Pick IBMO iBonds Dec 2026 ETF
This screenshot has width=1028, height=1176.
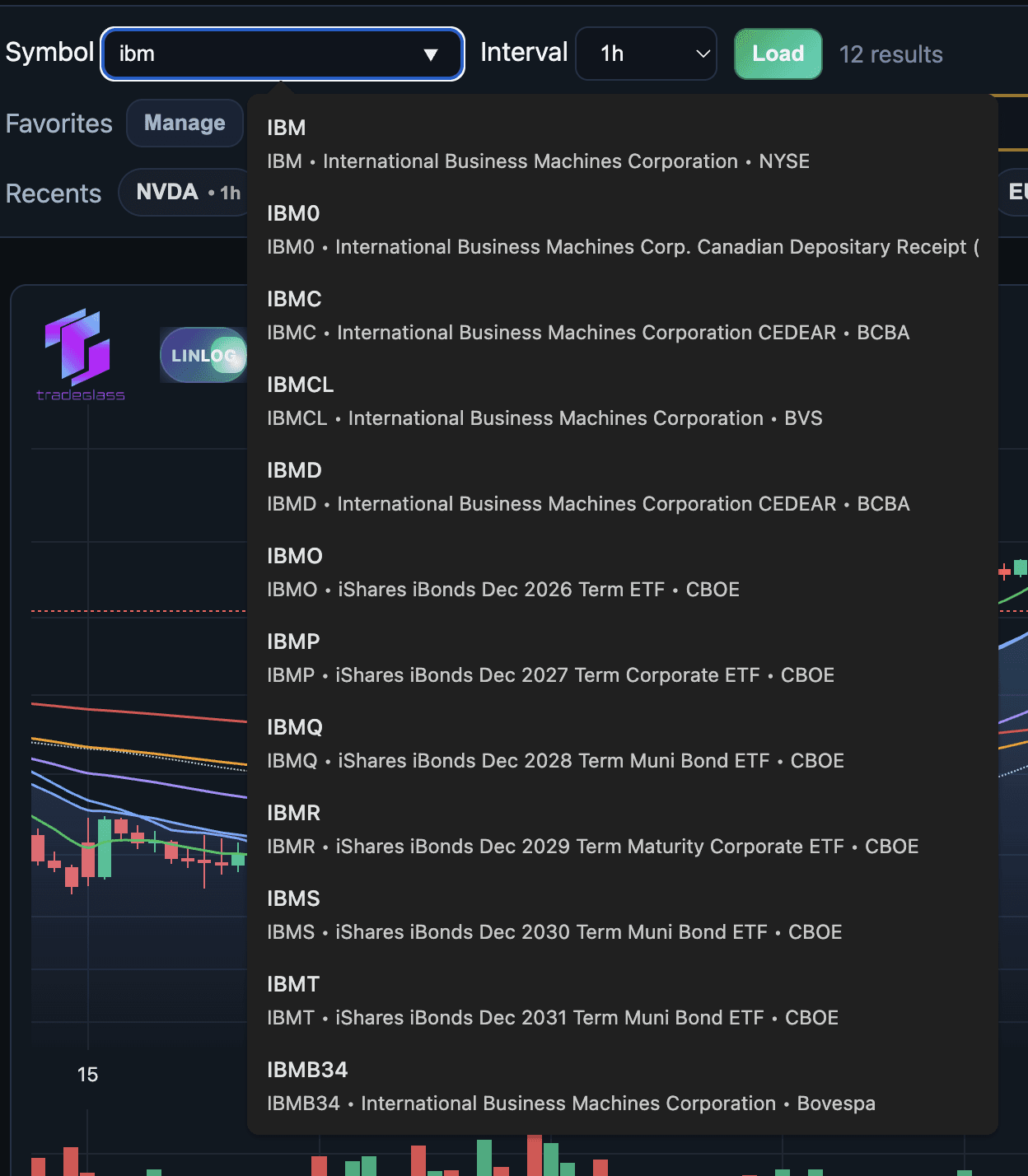(623, 572)
